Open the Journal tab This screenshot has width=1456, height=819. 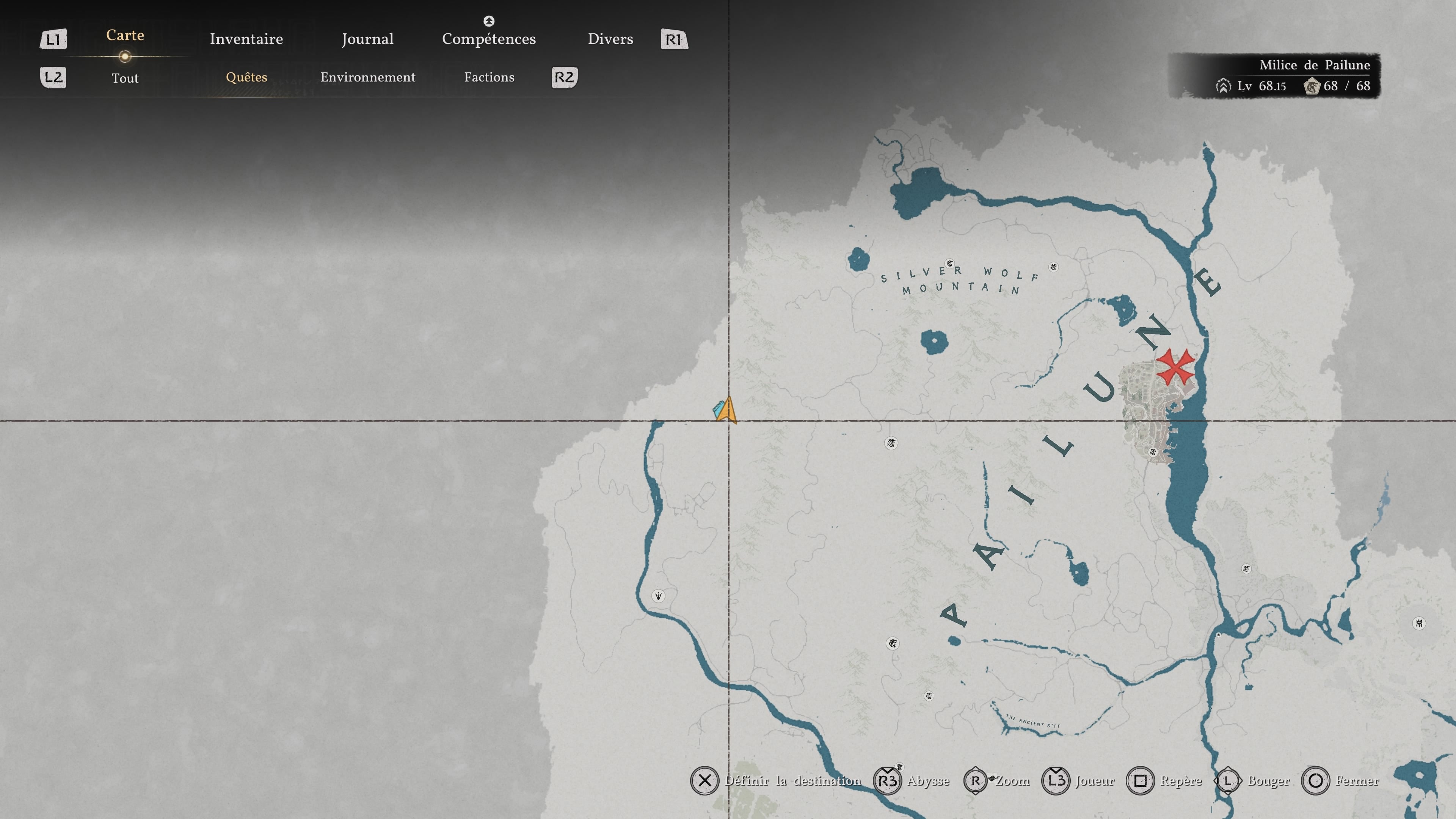pyautogui.click(x=367, y=39)
